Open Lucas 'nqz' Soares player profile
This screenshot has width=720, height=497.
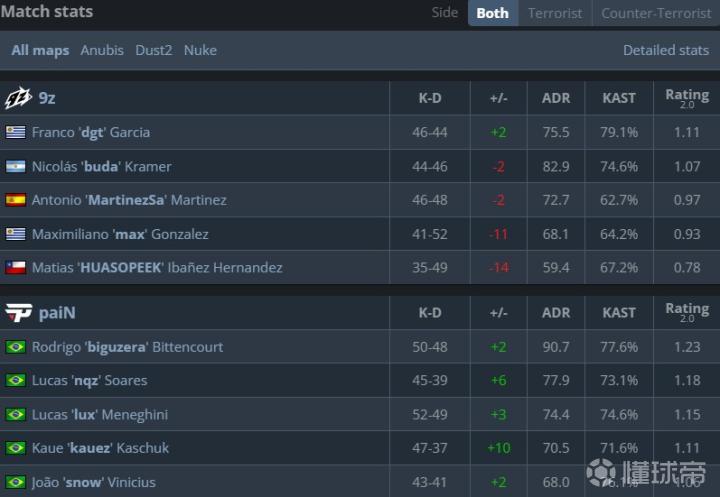(89, 380)
